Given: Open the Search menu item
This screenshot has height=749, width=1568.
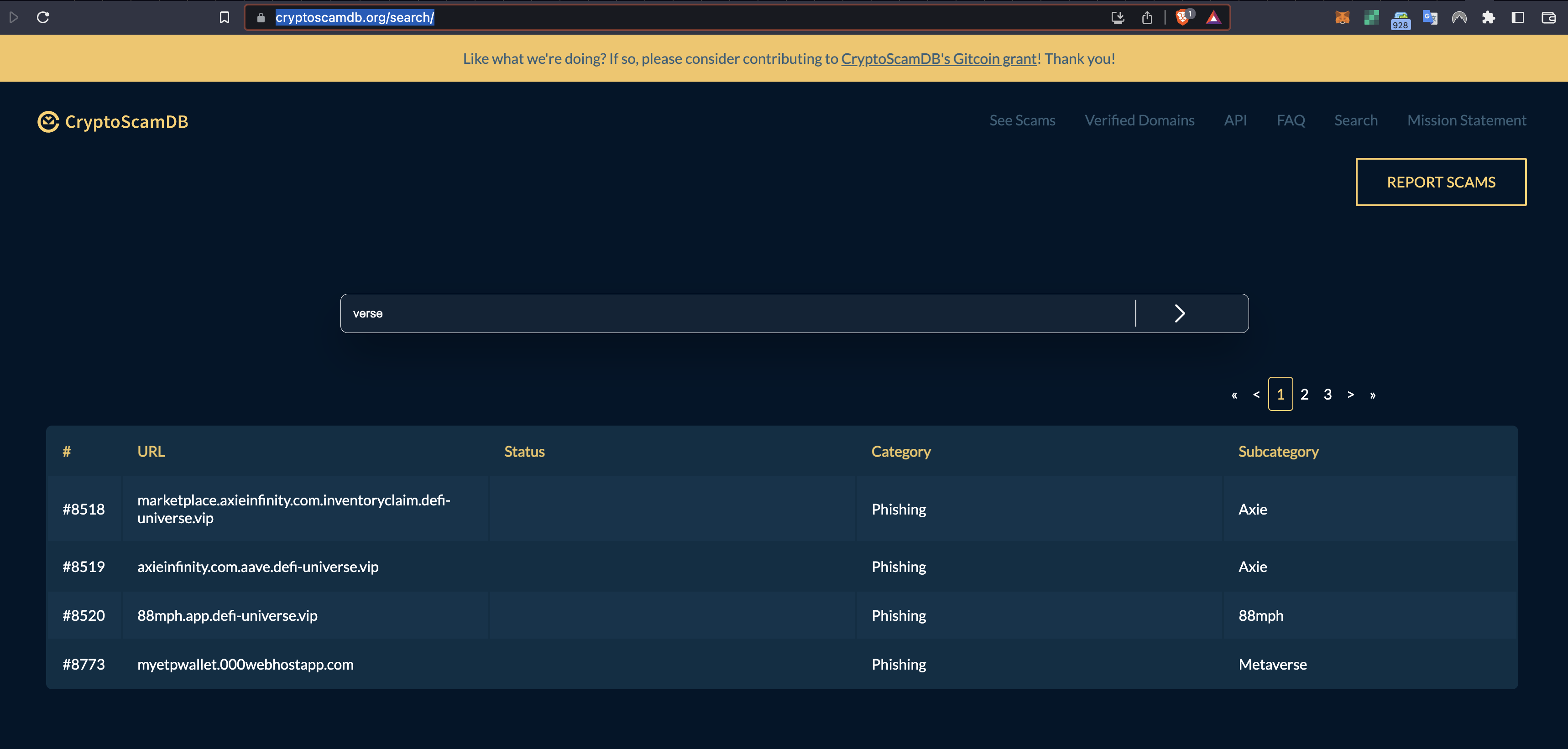Looking at the screenshot, I should point(1355,120).
